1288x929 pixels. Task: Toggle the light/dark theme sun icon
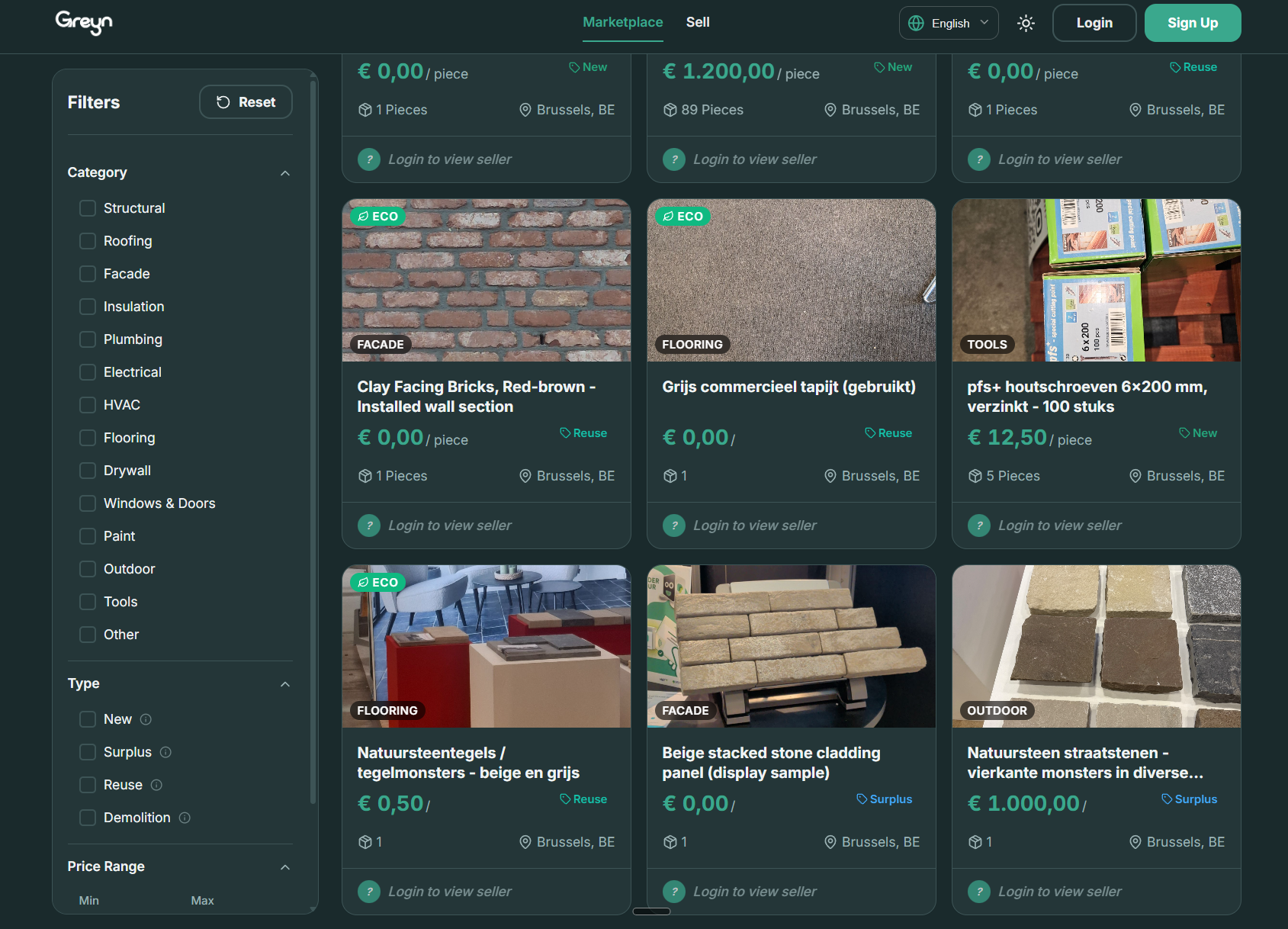[x=1026, y=23]
